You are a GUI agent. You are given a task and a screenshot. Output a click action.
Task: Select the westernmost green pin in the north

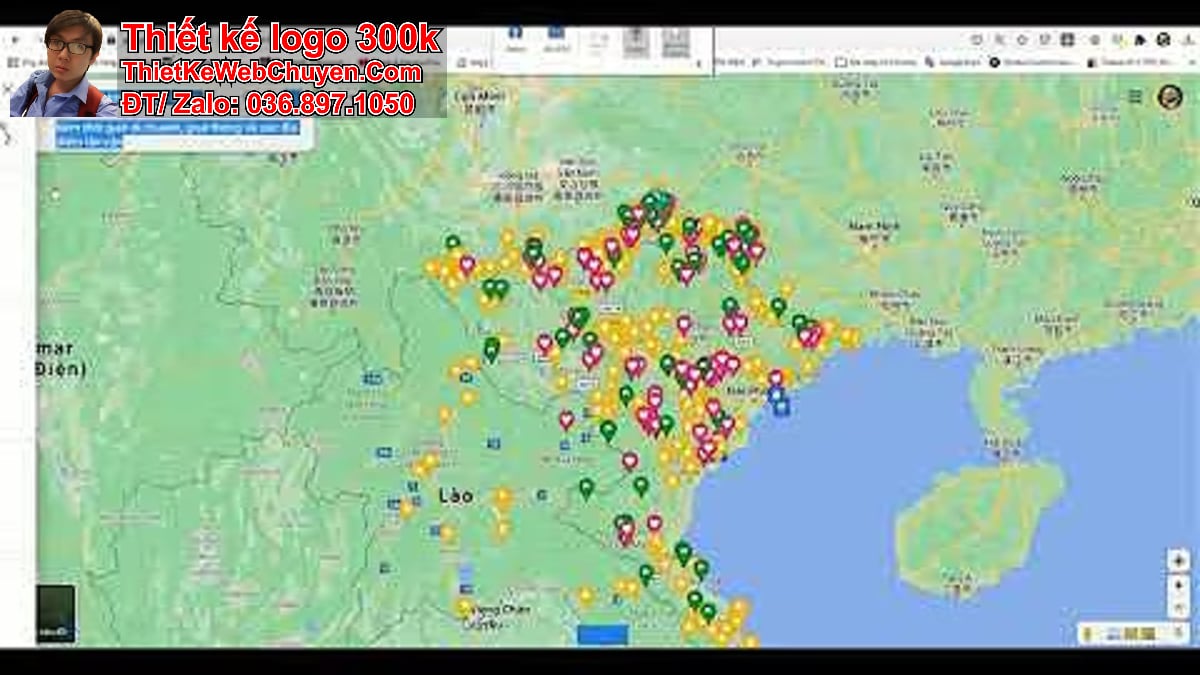point(452,243)
